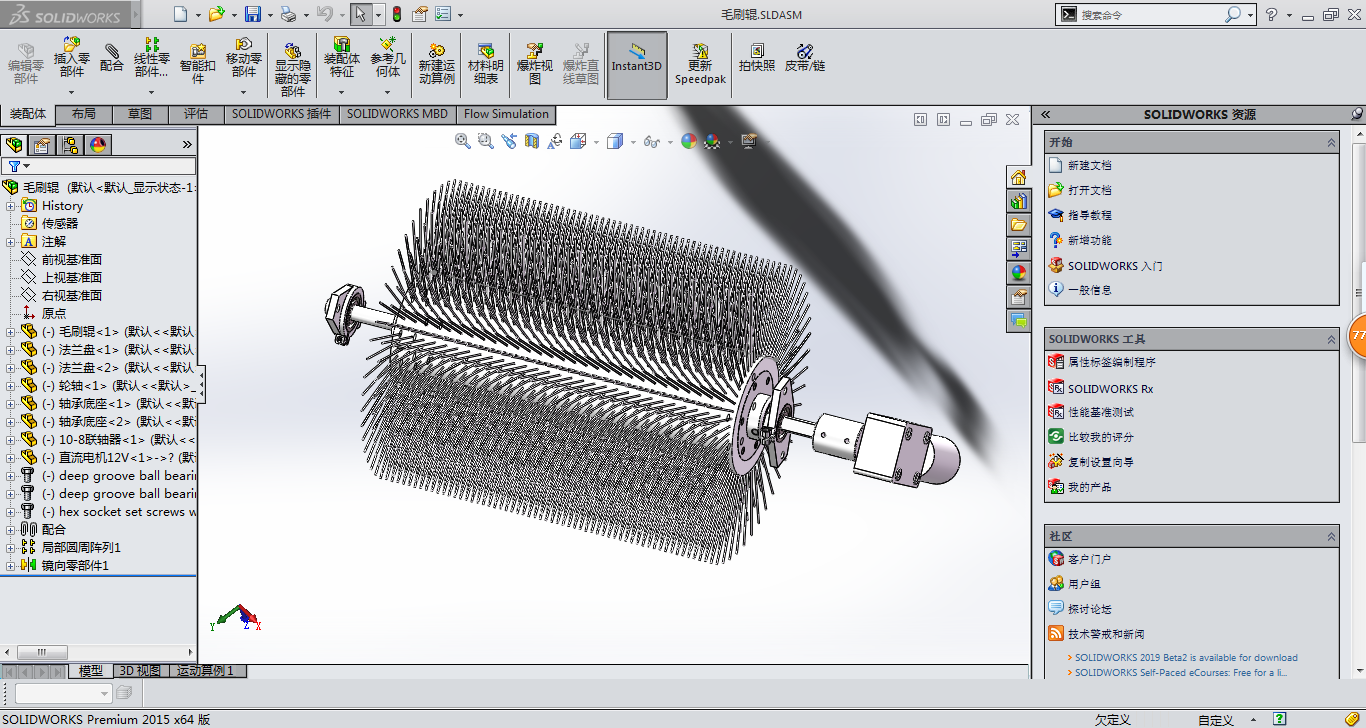Open 插入零部件 insert components tool
The width and height of the screenshot is (1366, 728).
(71, 57)
